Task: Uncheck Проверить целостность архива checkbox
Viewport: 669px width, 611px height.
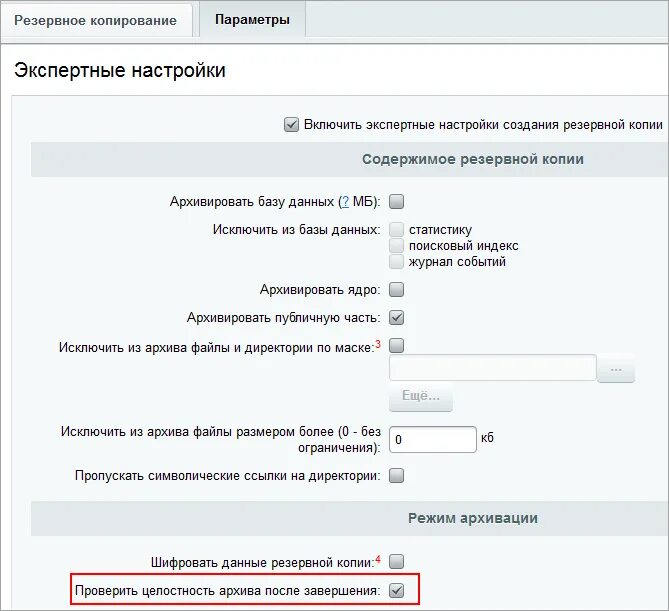Action: tap(396, 591)
